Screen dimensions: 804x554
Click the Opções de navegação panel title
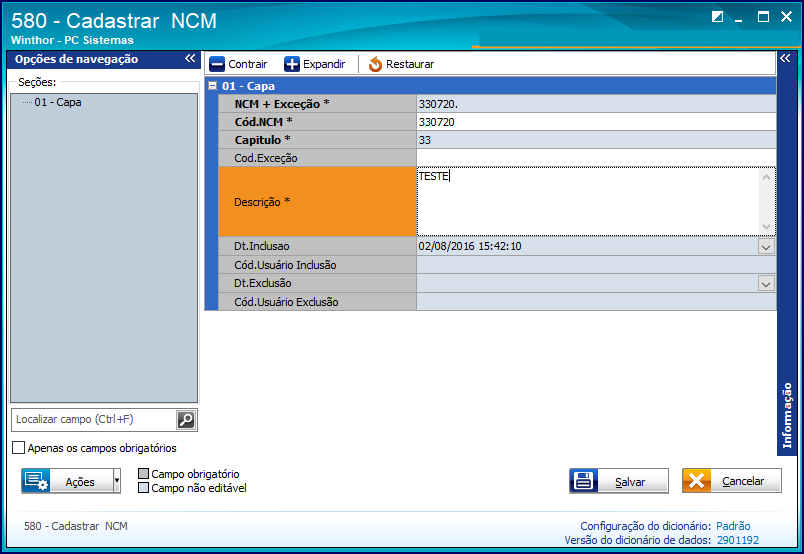click(x=76, y=59)
